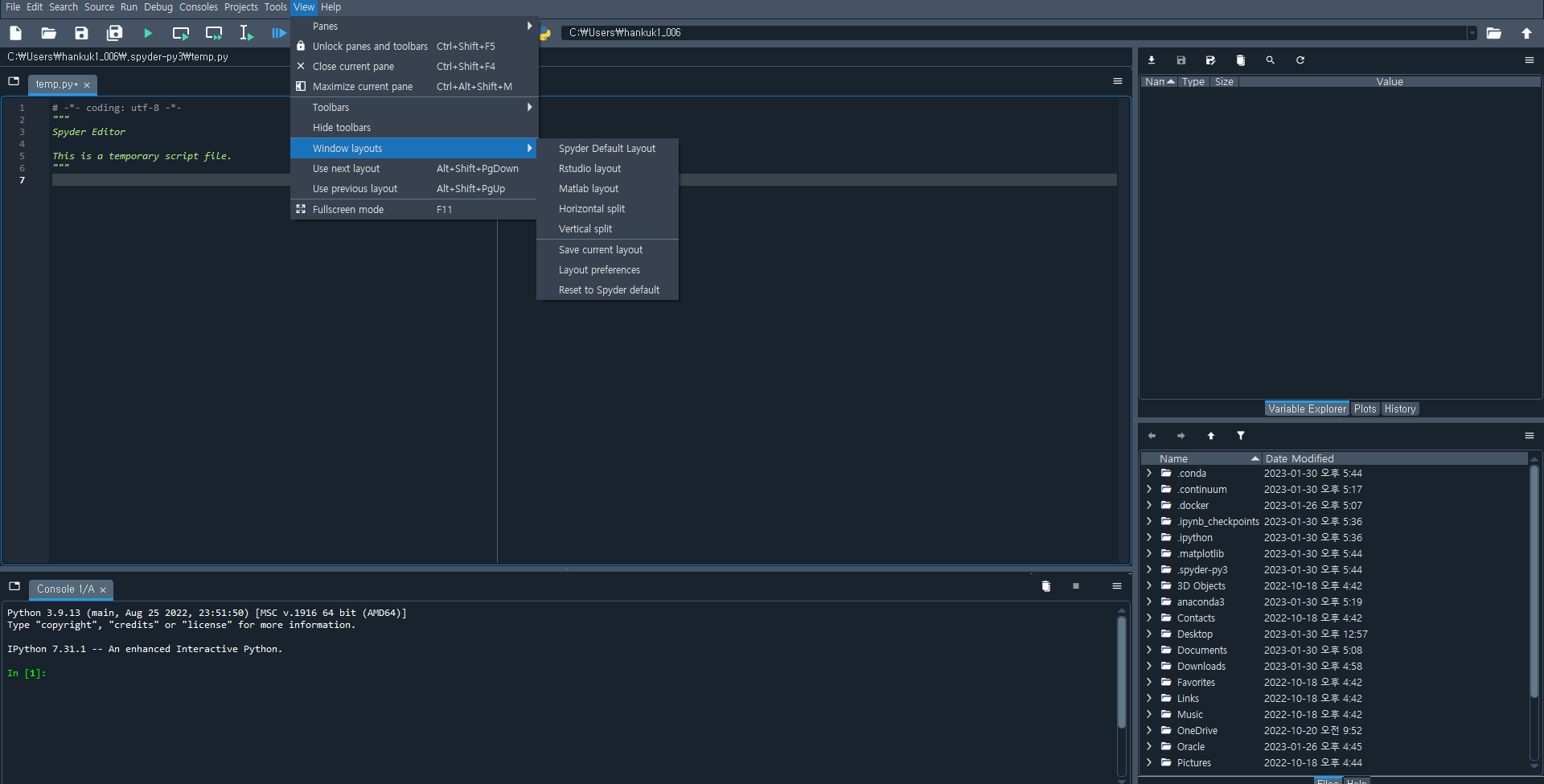This screenshot has width=1544, height=784.
Task: Open working directory path dropdown arrow
Action: (x=1472, y=33)
